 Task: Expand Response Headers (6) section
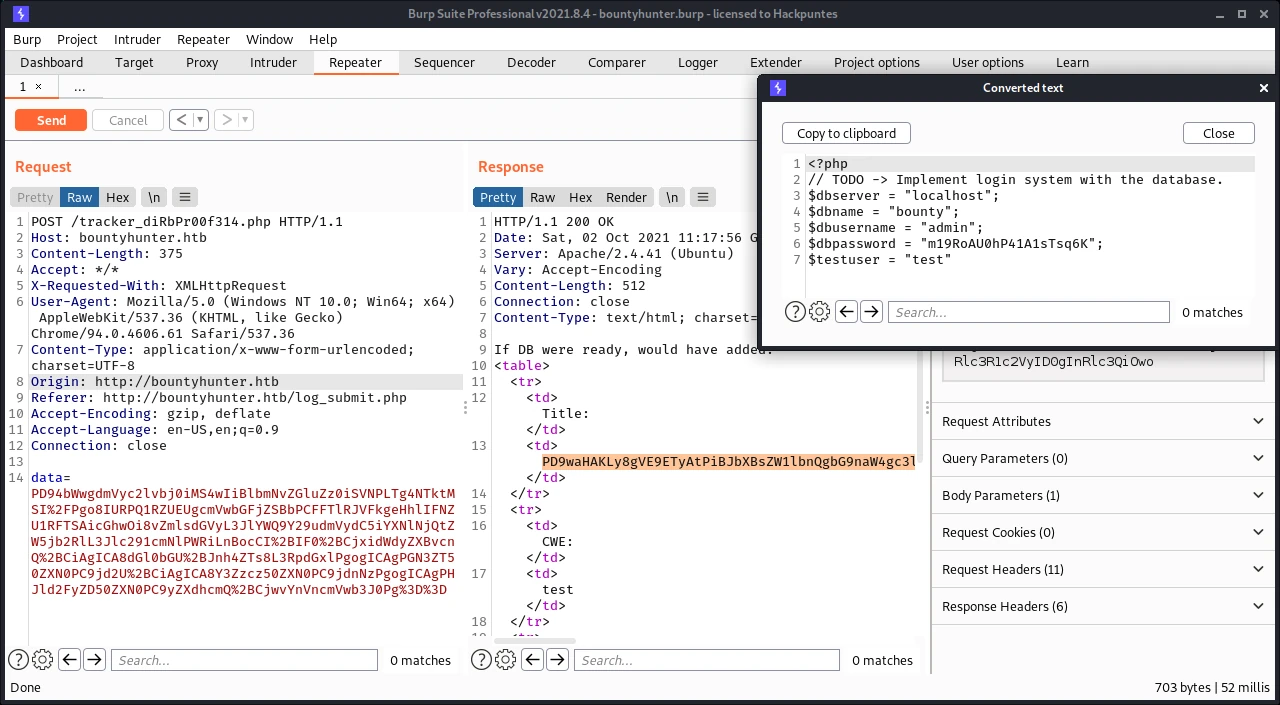(x=1105, y=606)
